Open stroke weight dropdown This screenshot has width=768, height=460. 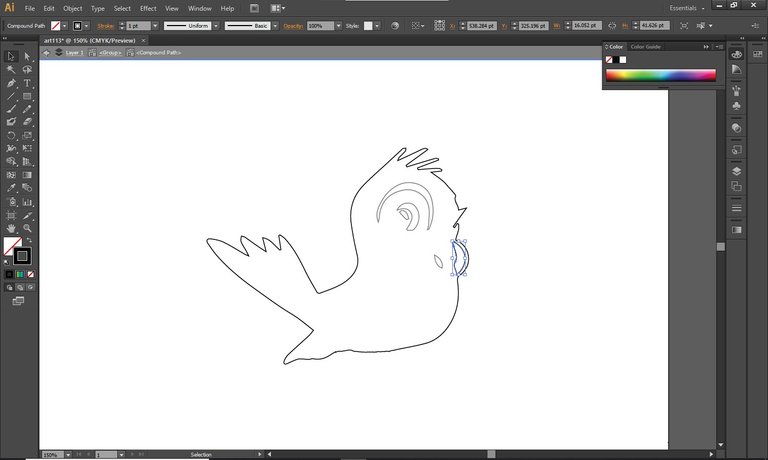[x=155, y=26]
